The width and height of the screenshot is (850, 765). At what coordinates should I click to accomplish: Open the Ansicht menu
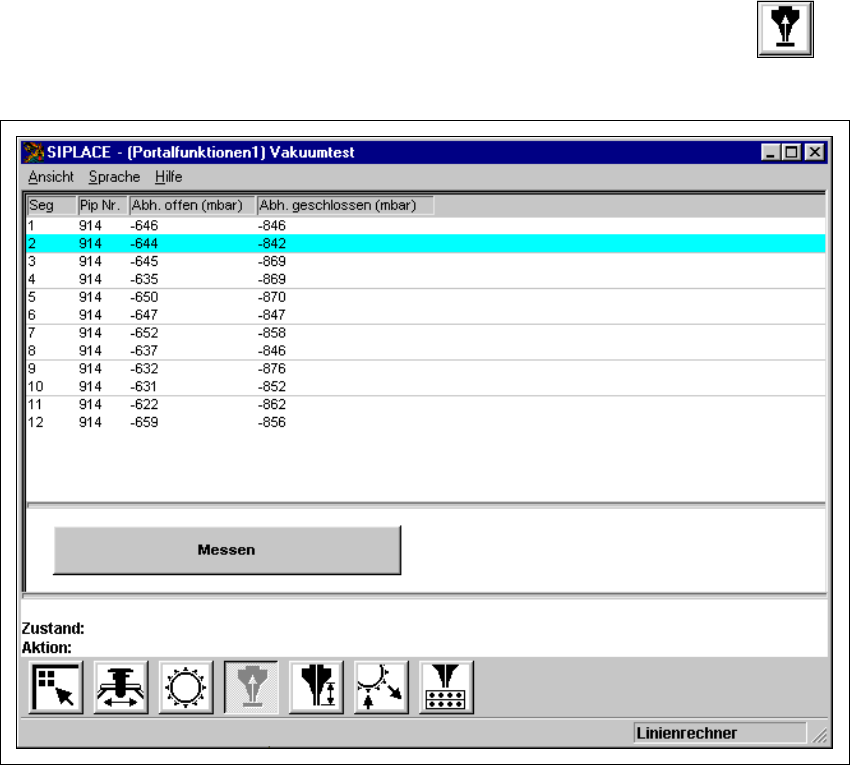(51, 177)
